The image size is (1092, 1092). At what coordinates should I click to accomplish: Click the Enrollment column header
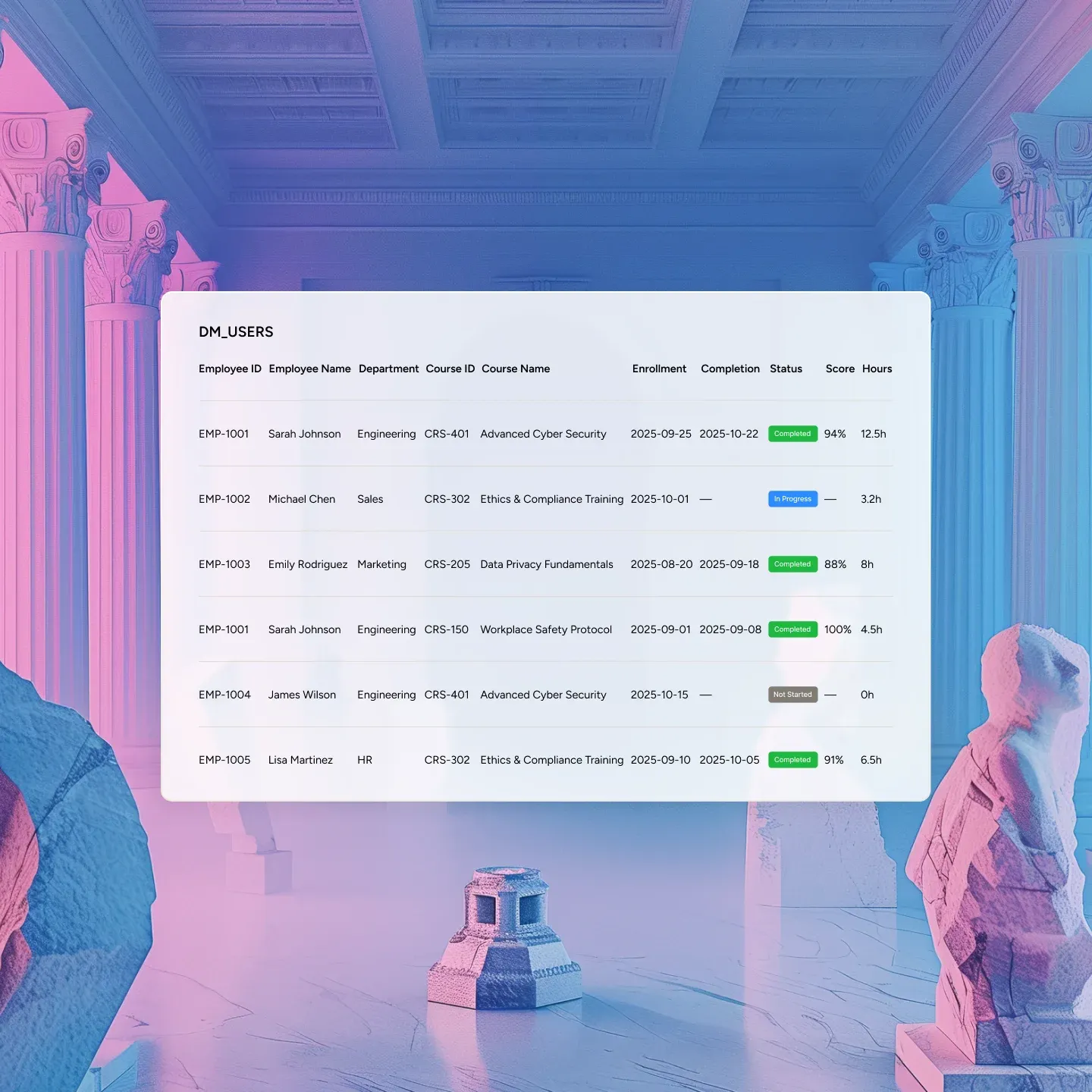click(x=659, y=369)
